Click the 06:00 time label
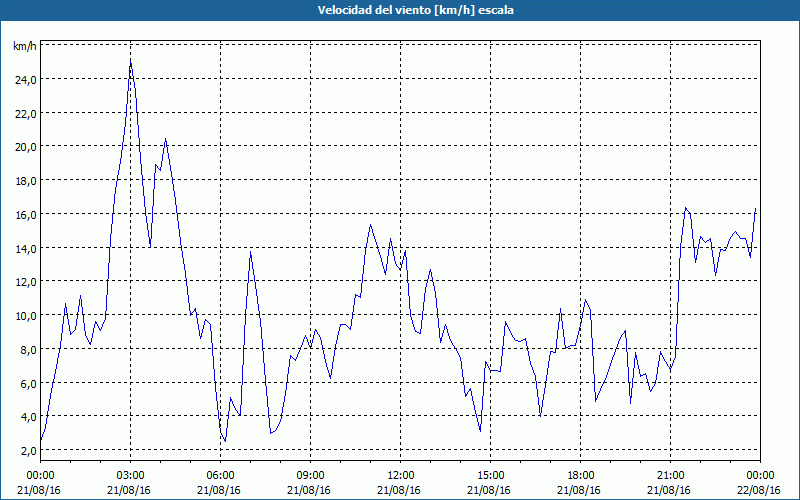800x500 pixels. tap(220, 476)
